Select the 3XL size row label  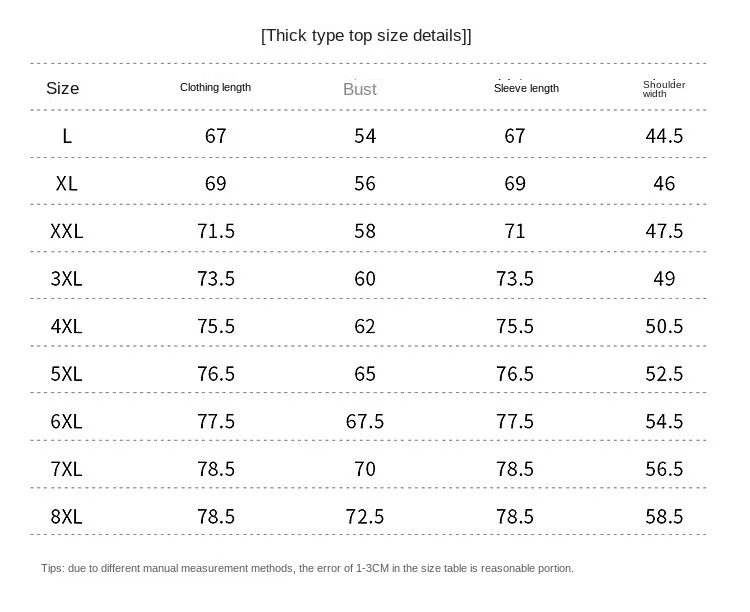coord(67,279)
